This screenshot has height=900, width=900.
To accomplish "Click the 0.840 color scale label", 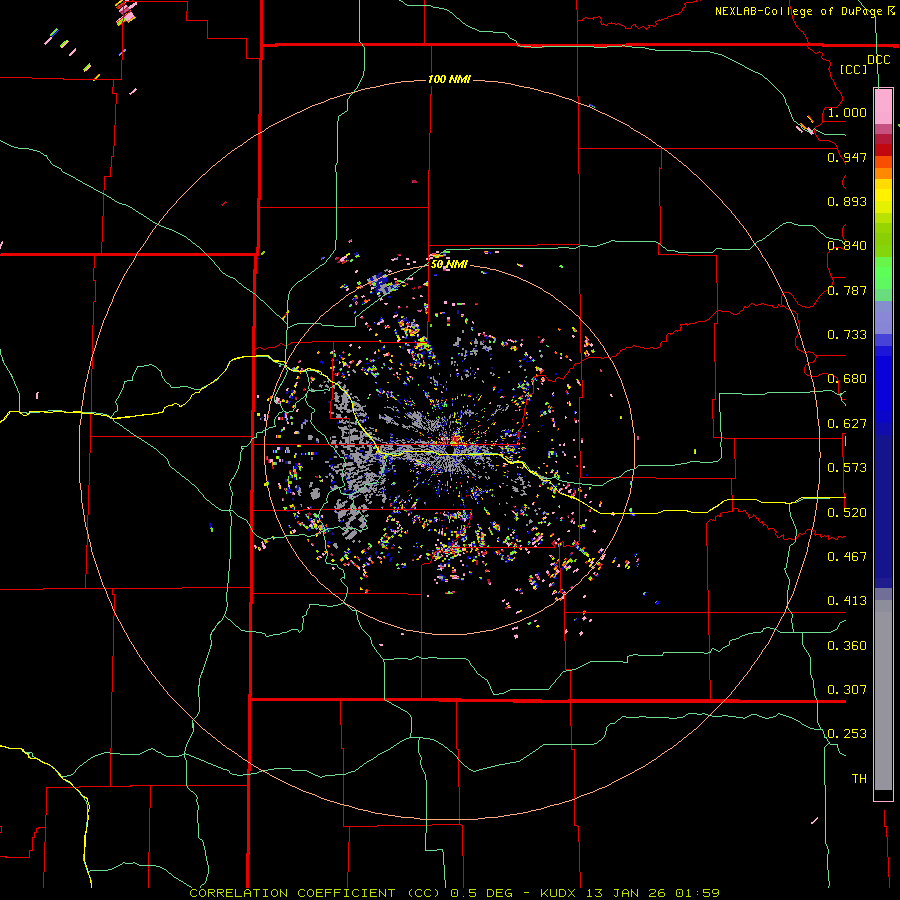I will coord(847,246).
